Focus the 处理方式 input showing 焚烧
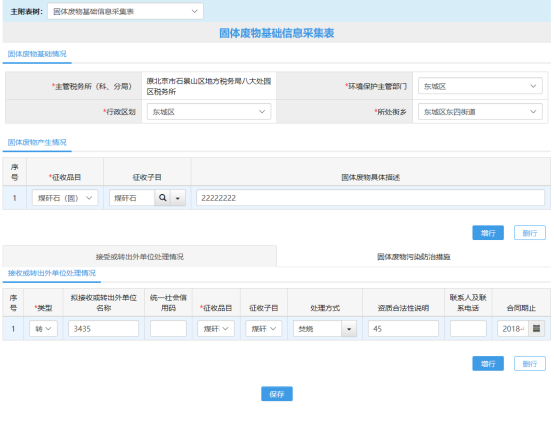The height and width of the screenshot is (422, 554). [317, 329]
